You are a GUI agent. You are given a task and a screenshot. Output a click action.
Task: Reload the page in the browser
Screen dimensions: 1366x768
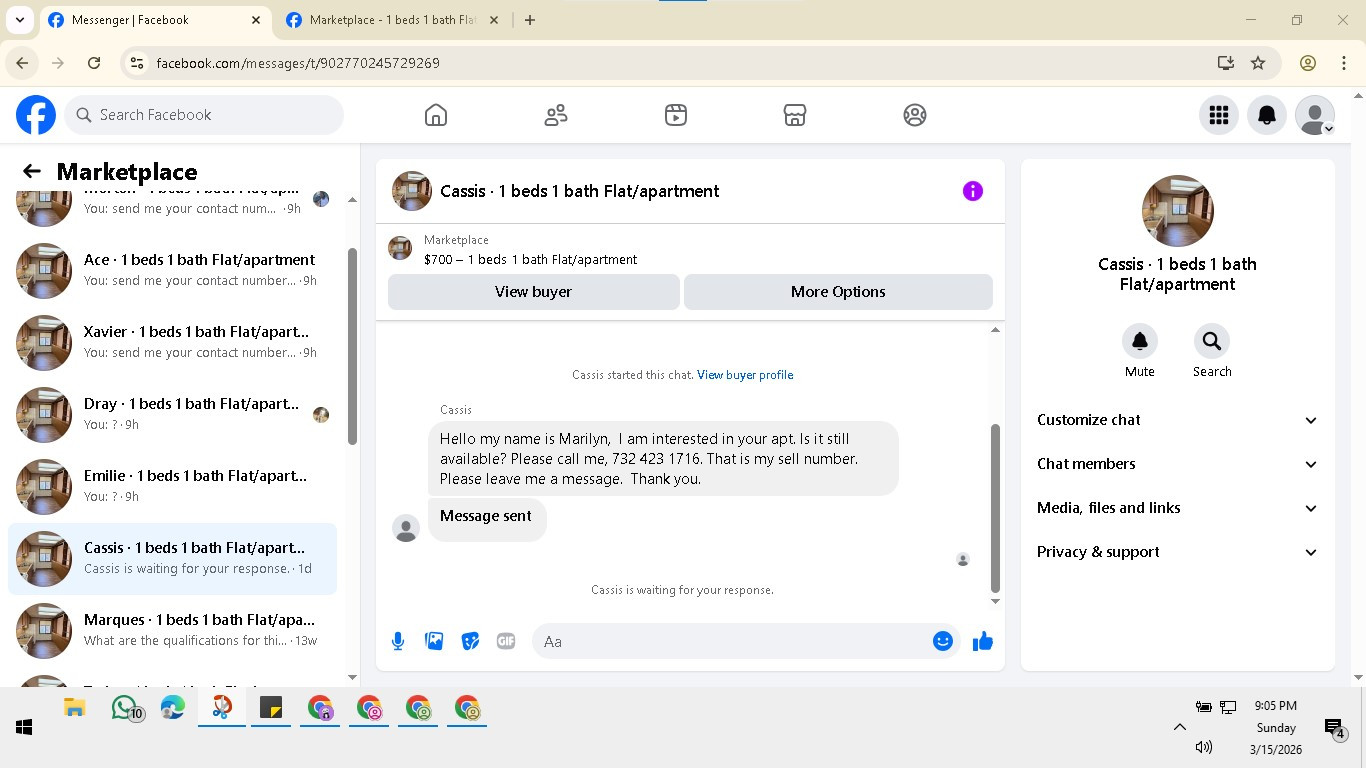[94, 63]
